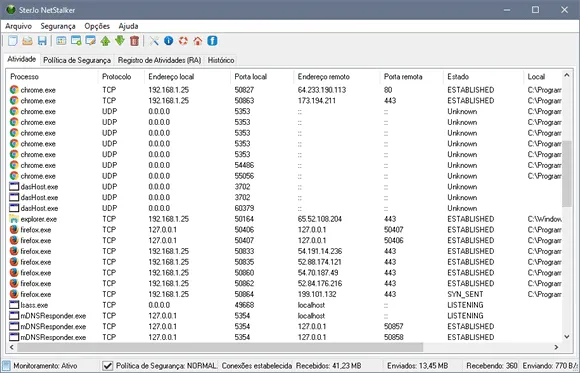This screenshot has width=580, height=373.
Task: Open the Opções menu
Action: (x=97, y=26)
